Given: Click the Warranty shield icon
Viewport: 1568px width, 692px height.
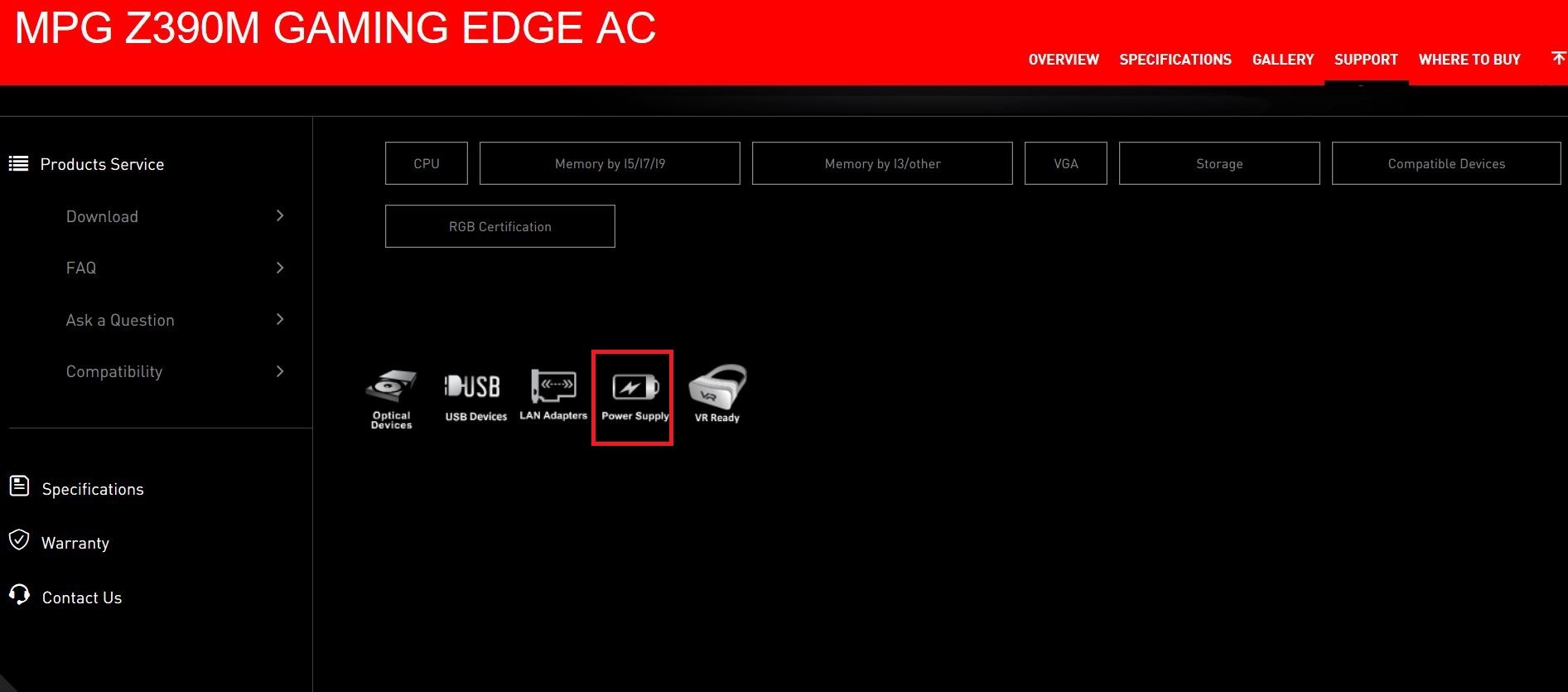Looking at the screenshot, I should click(19, 540).
